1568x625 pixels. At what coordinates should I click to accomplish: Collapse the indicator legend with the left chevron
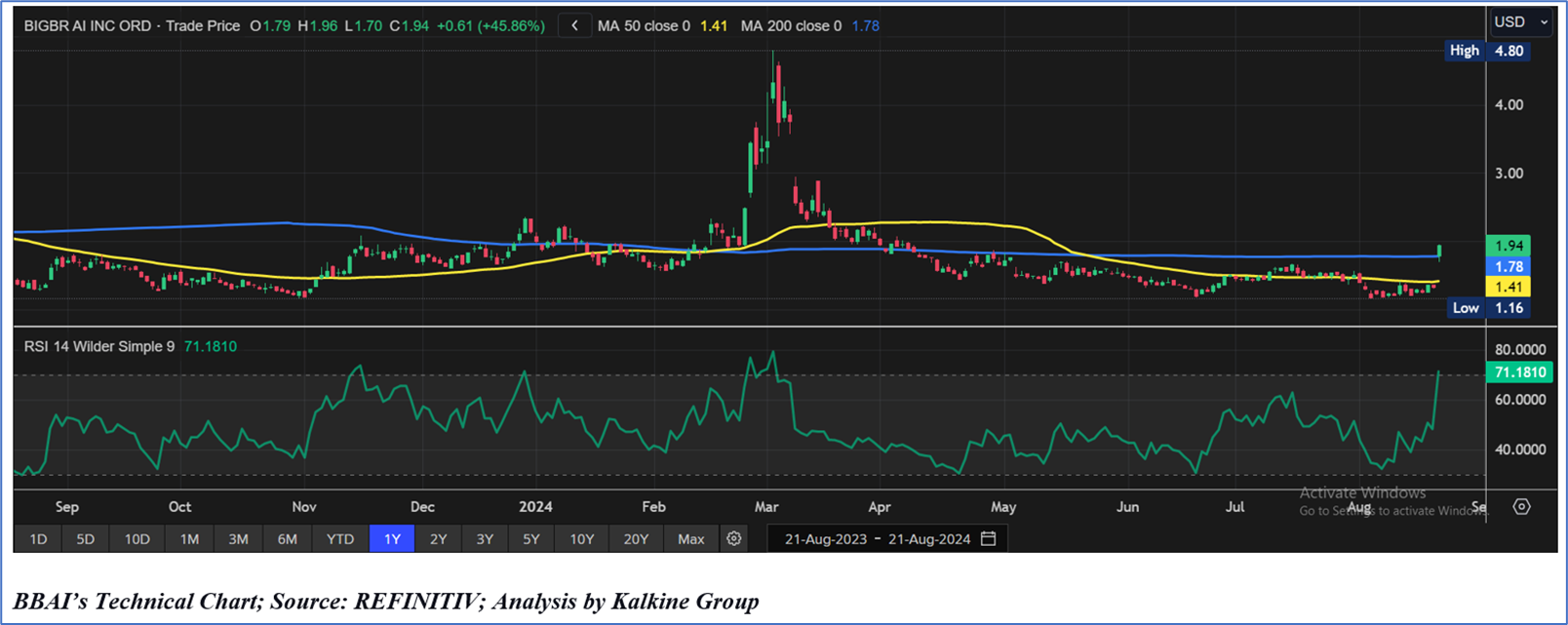(574, 26)
